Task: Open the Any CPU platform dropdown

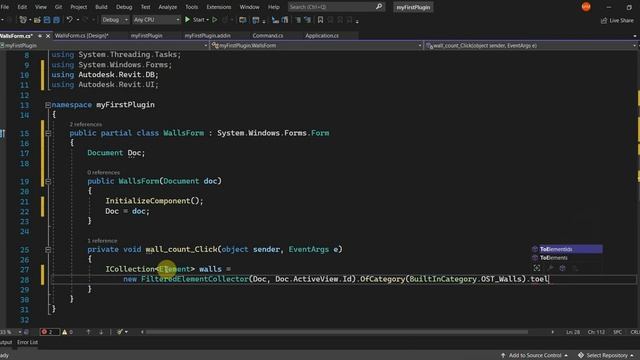Action: tap(156, 20)
